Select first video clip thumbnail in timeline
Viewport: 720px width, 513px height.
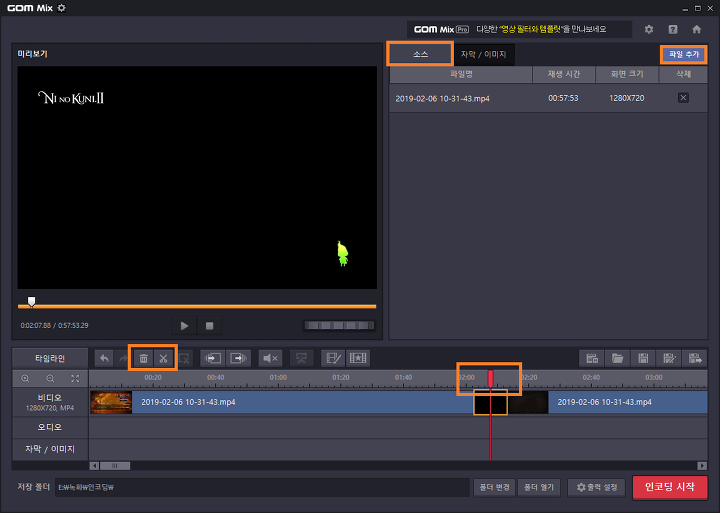[111, 402]
